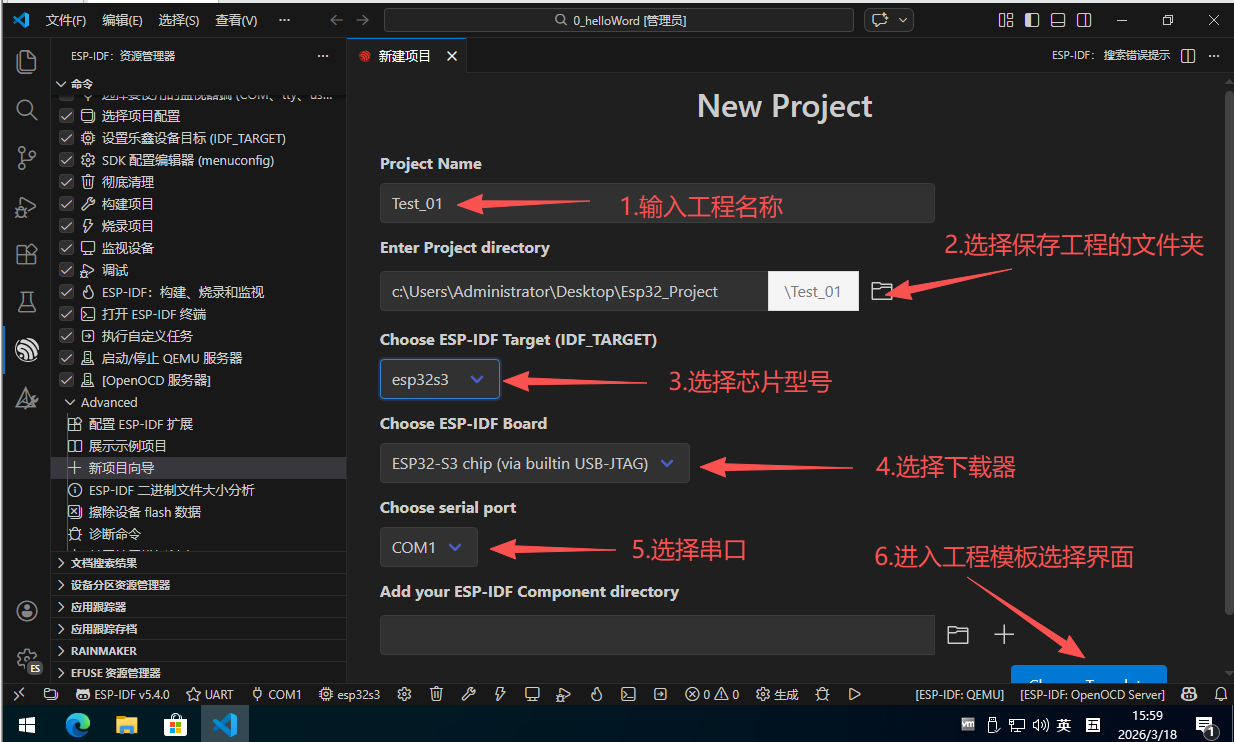Click the Copilot icon in status bar
The width and height of the screenshot is (1234, 742).
pos(1189,694)
